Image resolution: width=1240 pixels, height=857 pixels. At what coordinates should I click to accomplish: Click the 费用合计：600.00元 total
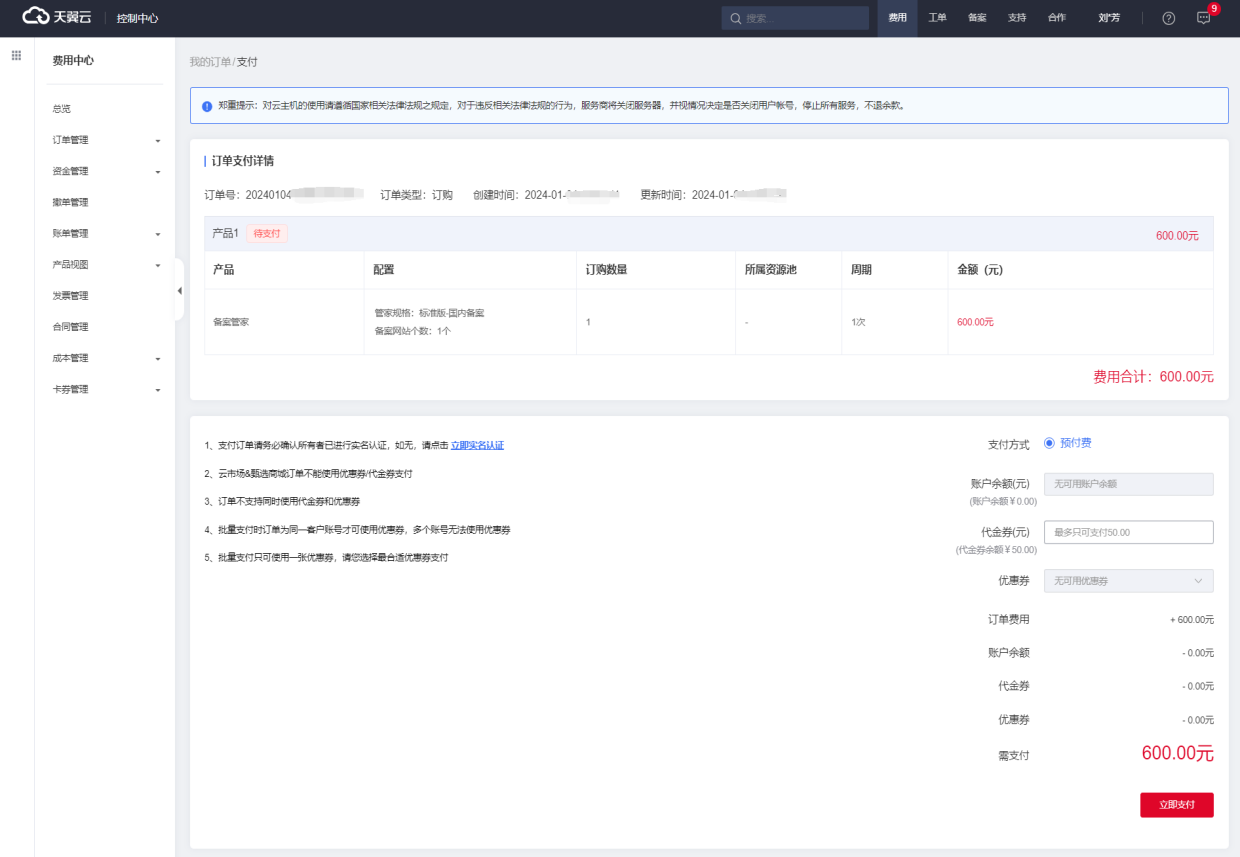pos(1153,377)
